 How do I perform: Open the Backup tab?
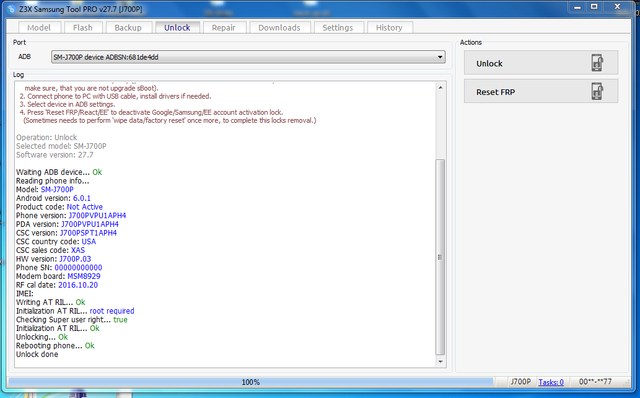(x=128, y=27)
